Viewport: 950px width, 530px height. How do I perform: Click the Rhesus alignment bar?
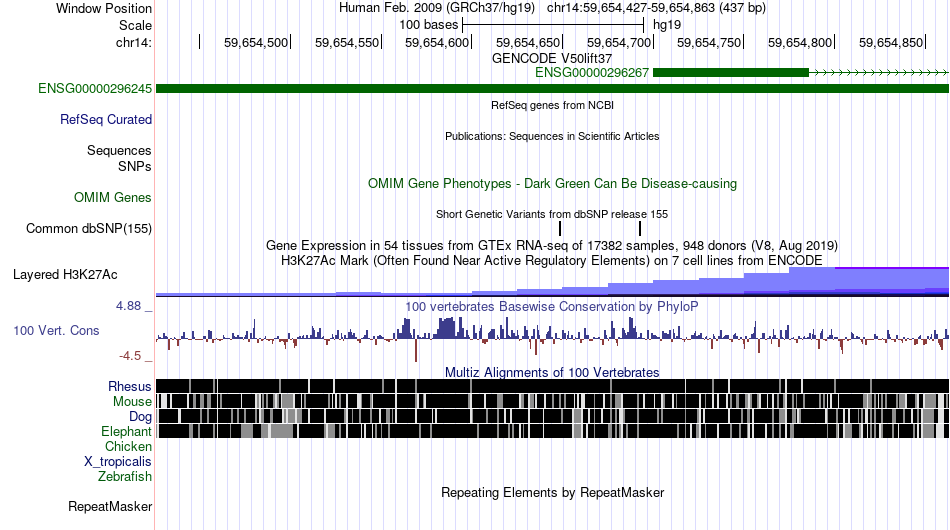pyautogui.click(x=552, y=386)
